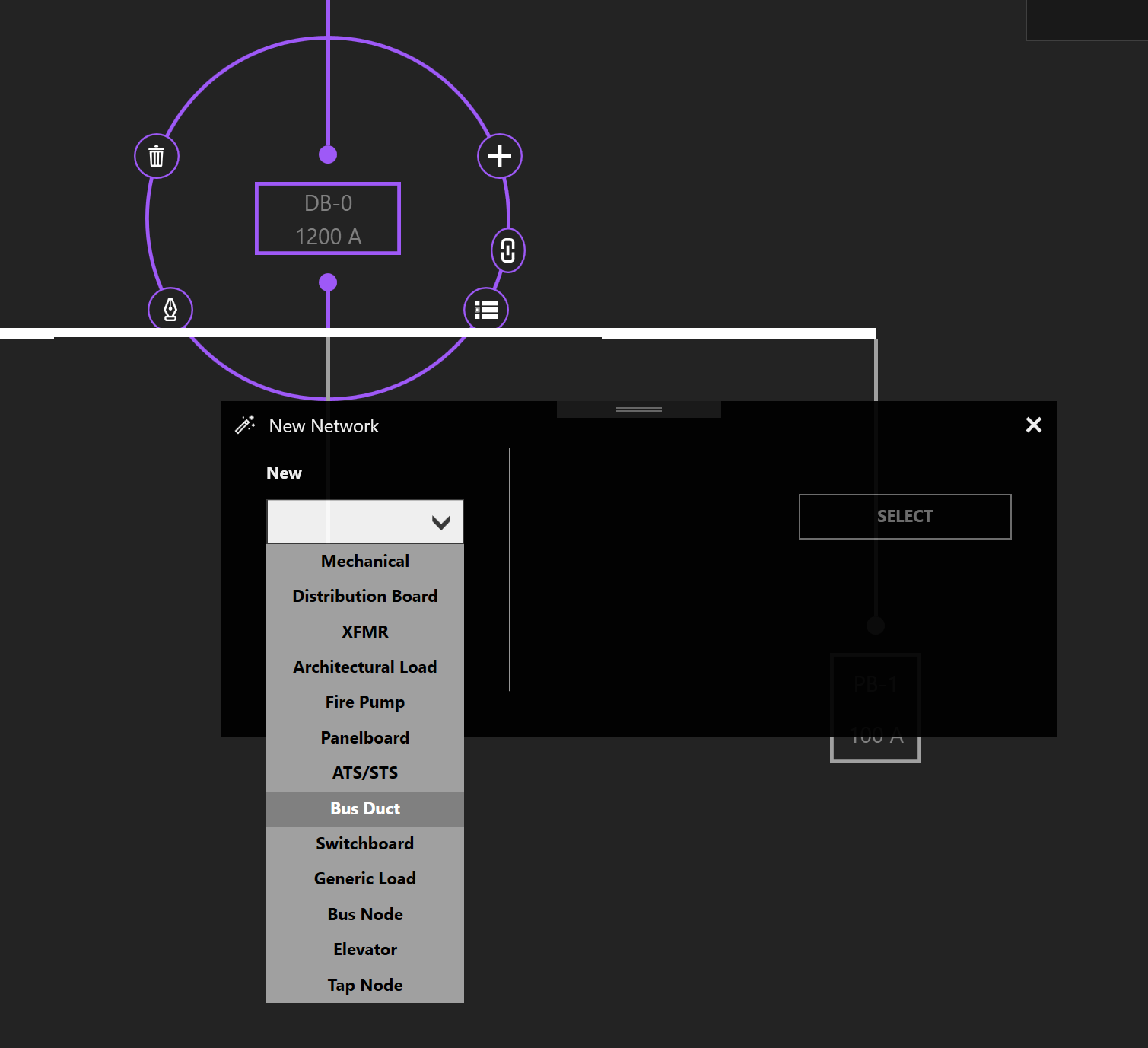Click the magic wand New Network icon
This screenshot has width=1148, height=1048.
coord(245,425)
